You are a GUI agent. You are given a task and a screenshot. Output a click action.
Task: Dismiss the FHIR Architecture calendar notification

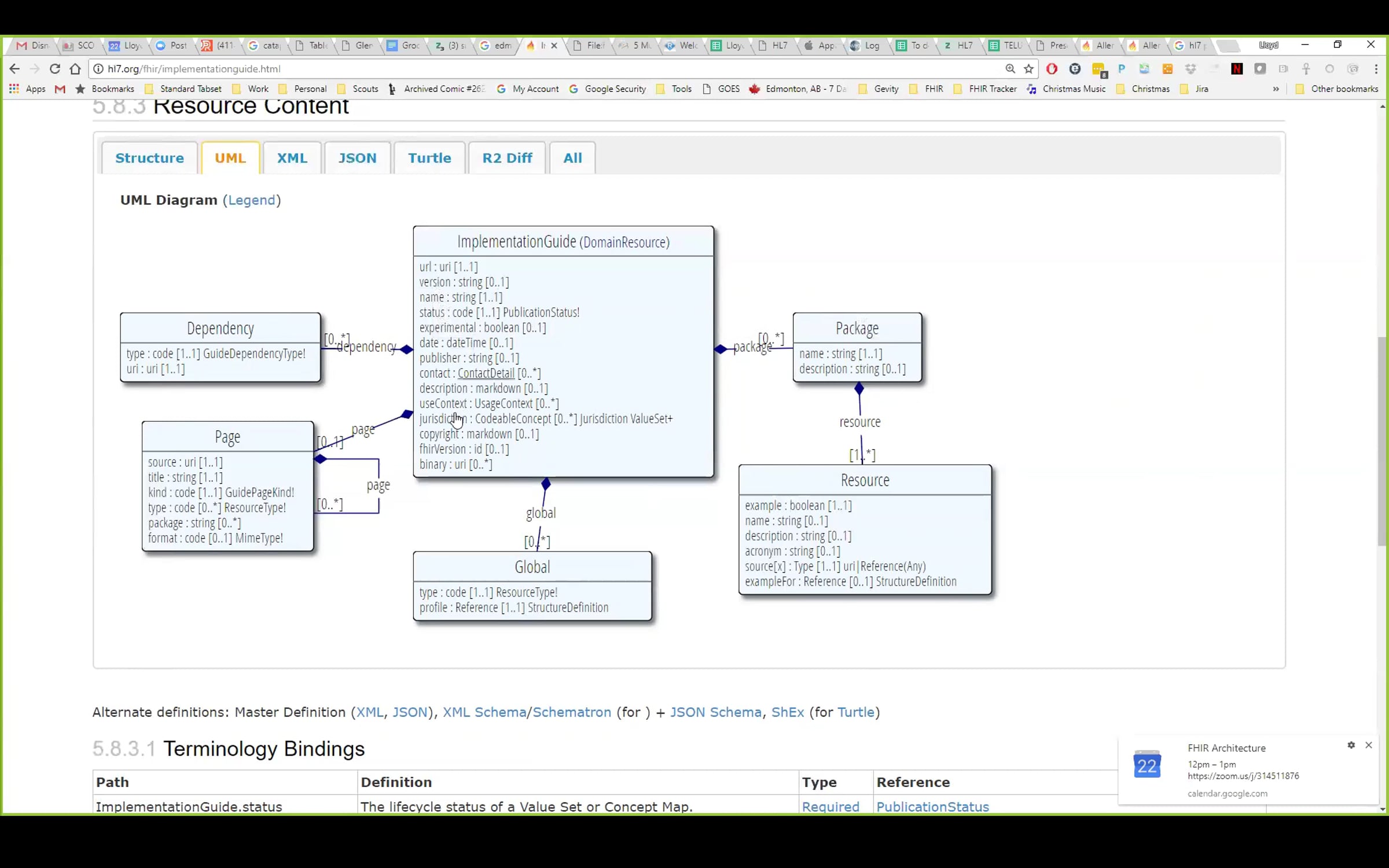1369,745
